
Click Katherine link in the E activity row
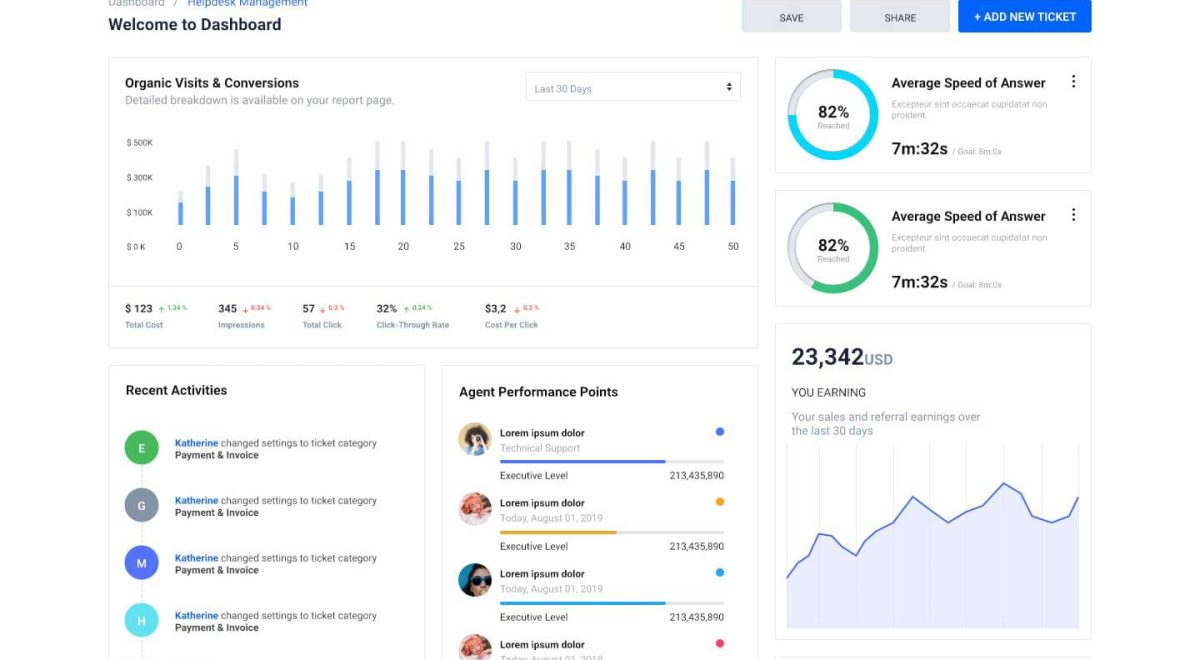click(x=196, y=443)
